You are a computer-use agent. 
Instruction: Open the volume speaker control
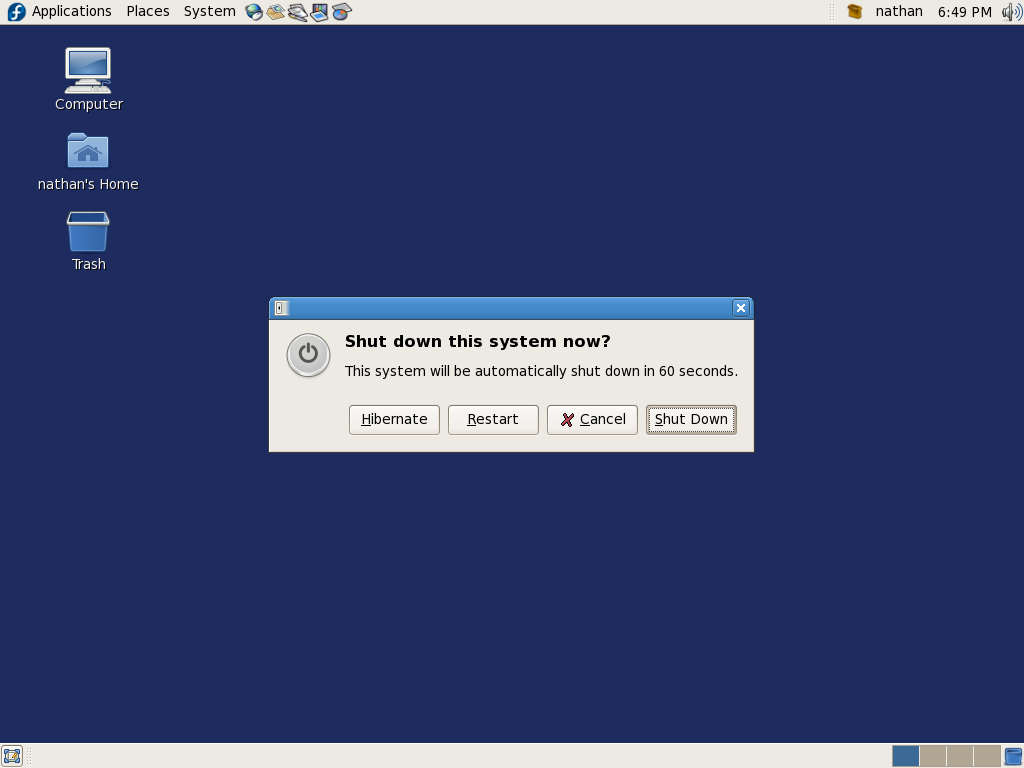[x=1011, y=12]
